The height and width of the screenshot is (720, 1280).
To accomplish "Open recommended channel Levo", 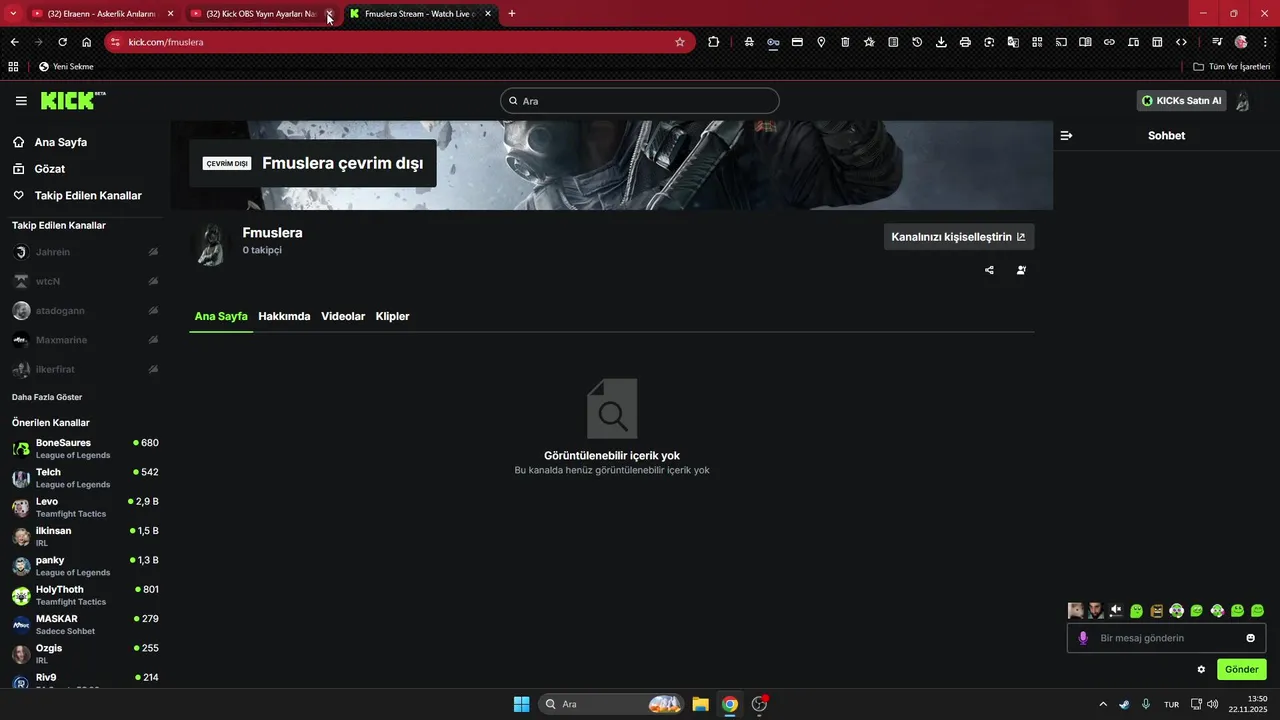I will (x=85, y=507).
